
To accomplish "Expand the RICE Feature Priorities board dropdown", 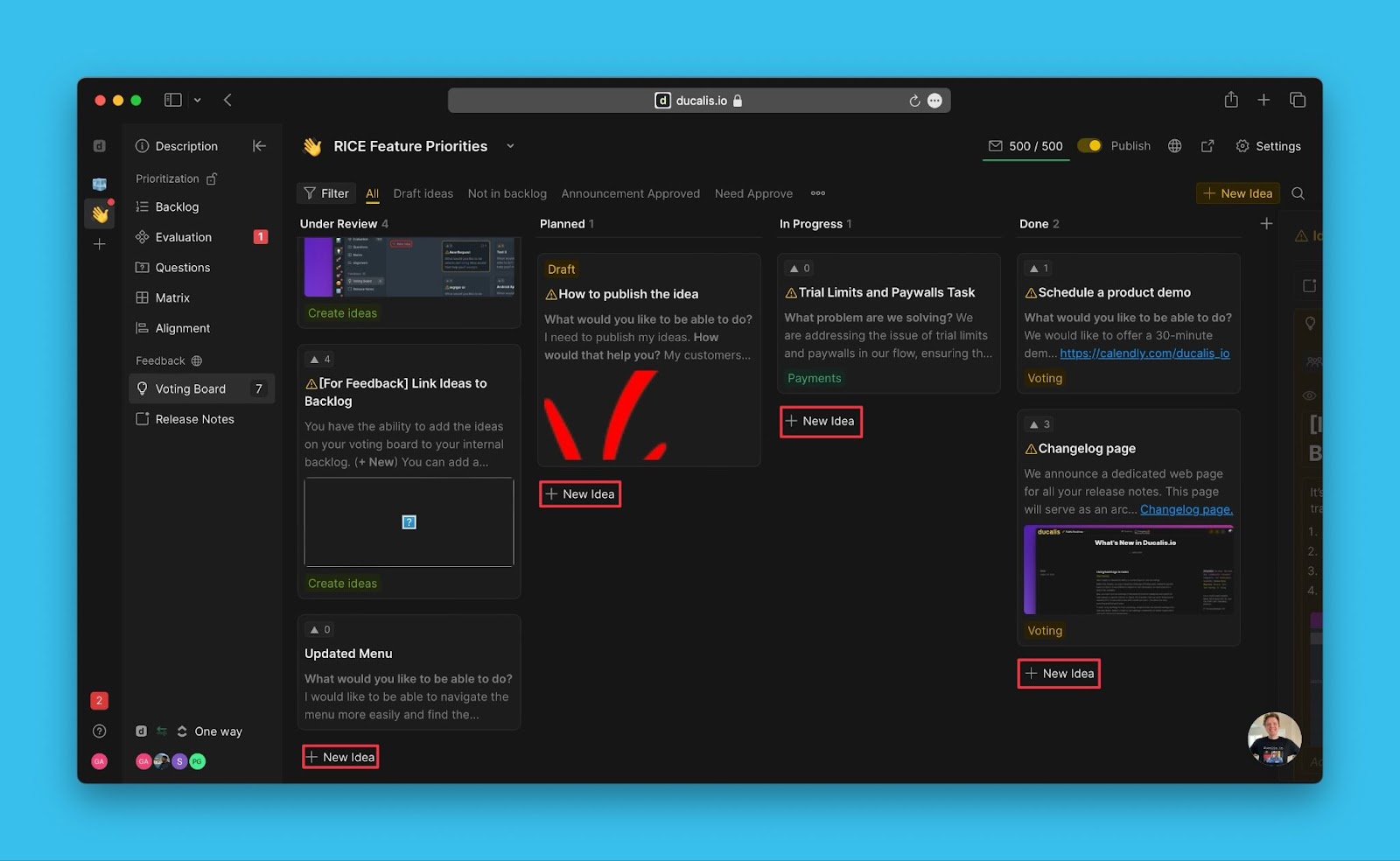I will coord(510,146).
